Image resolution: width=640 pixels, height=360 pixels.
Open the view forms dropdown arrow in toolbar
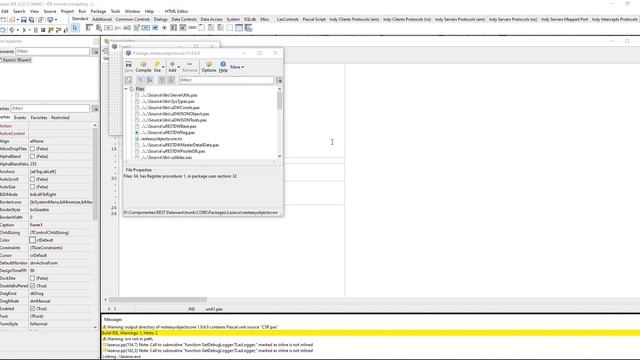pos(56,20)
